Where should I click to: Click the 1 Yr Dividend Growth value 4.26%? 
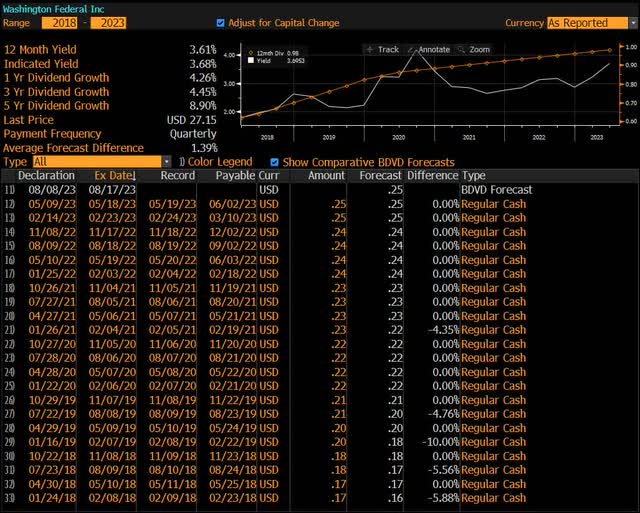[203, 78]
